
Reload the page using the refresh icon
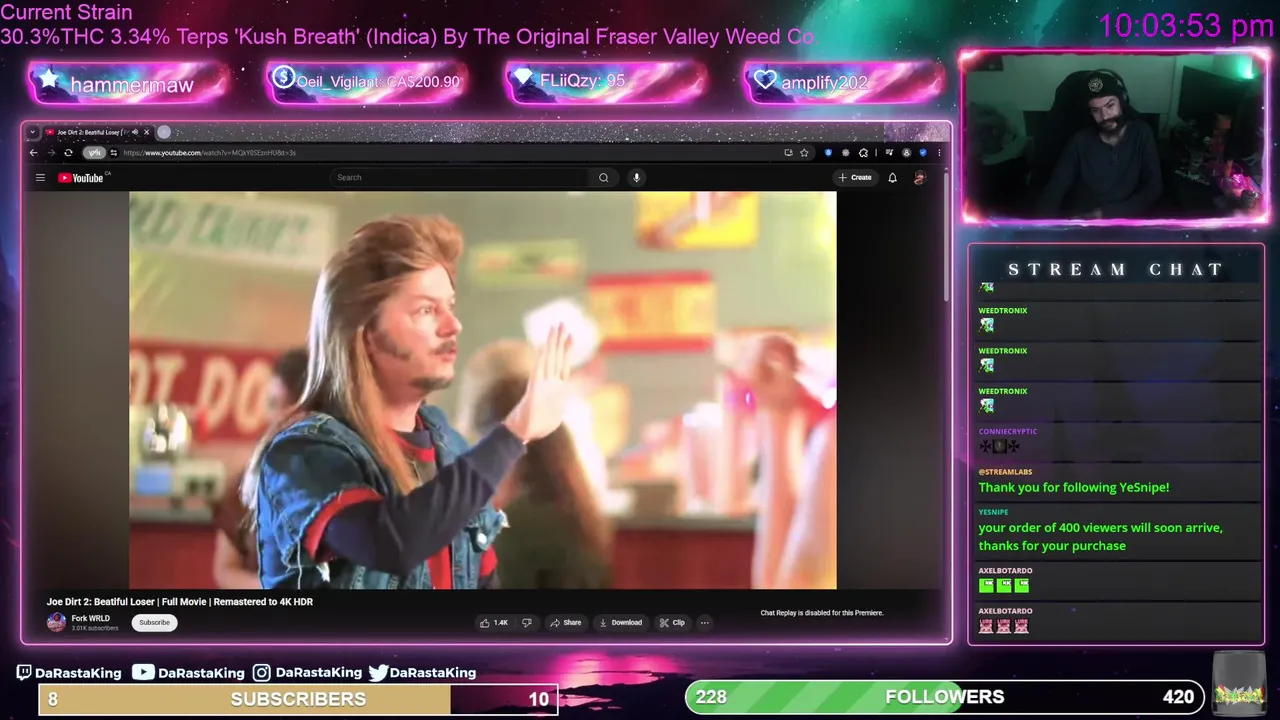(68, 153)
